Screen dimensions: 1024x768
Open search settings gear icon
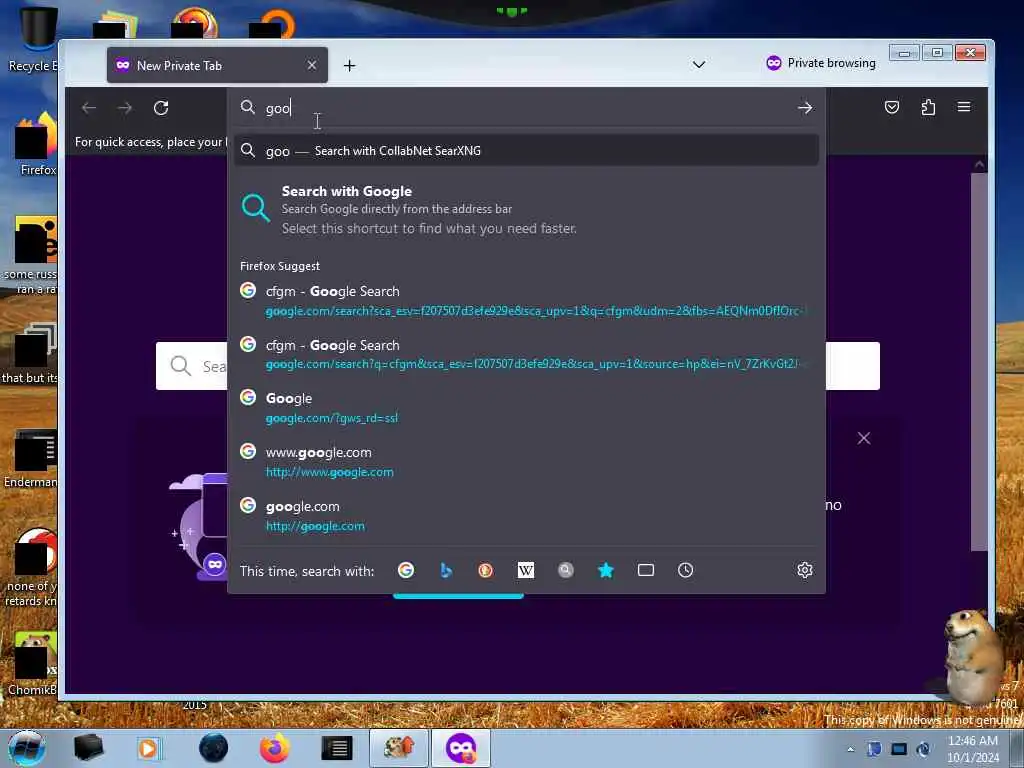[805, 570]
